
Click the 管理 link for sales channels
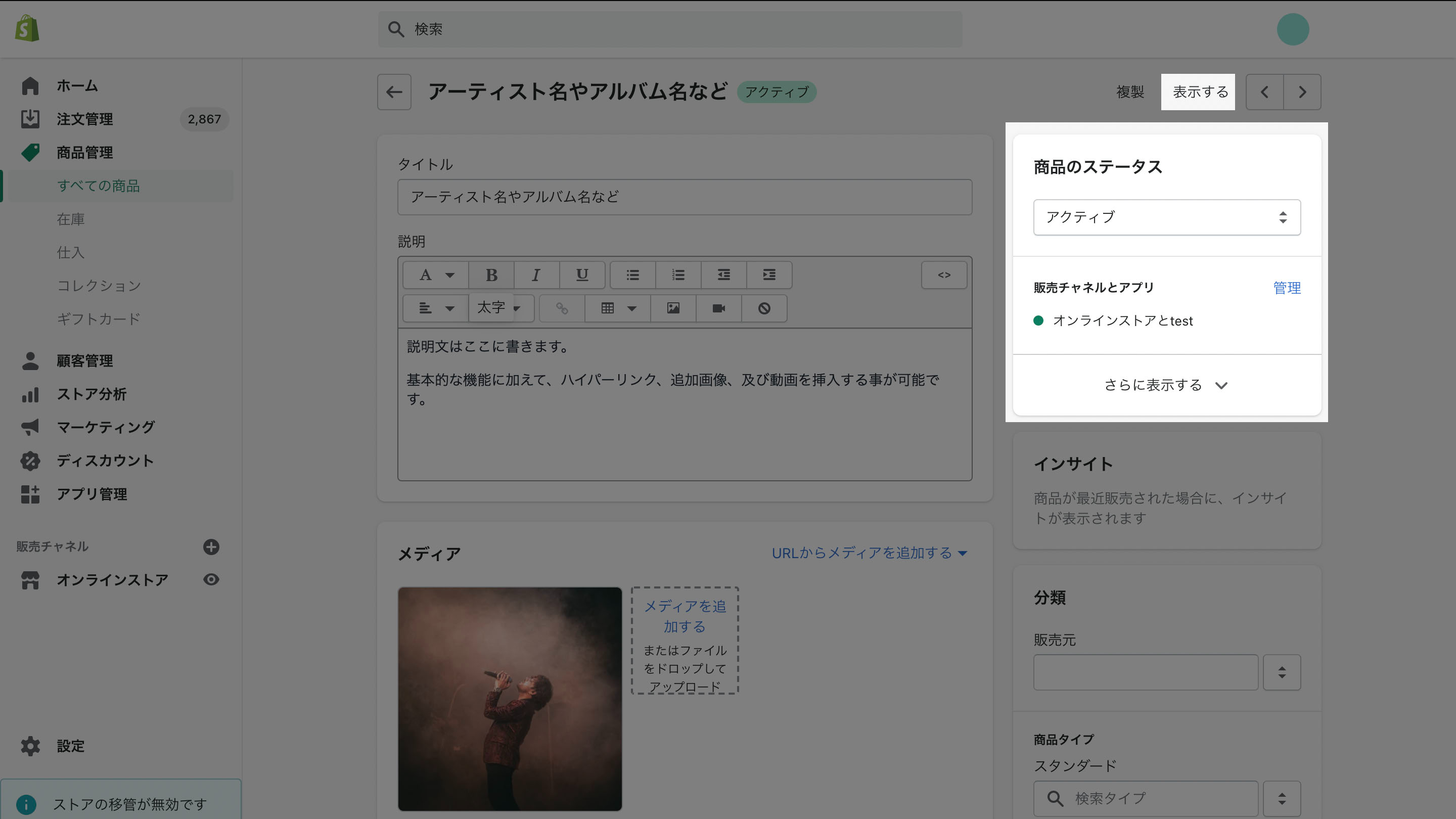[1287, 288]
